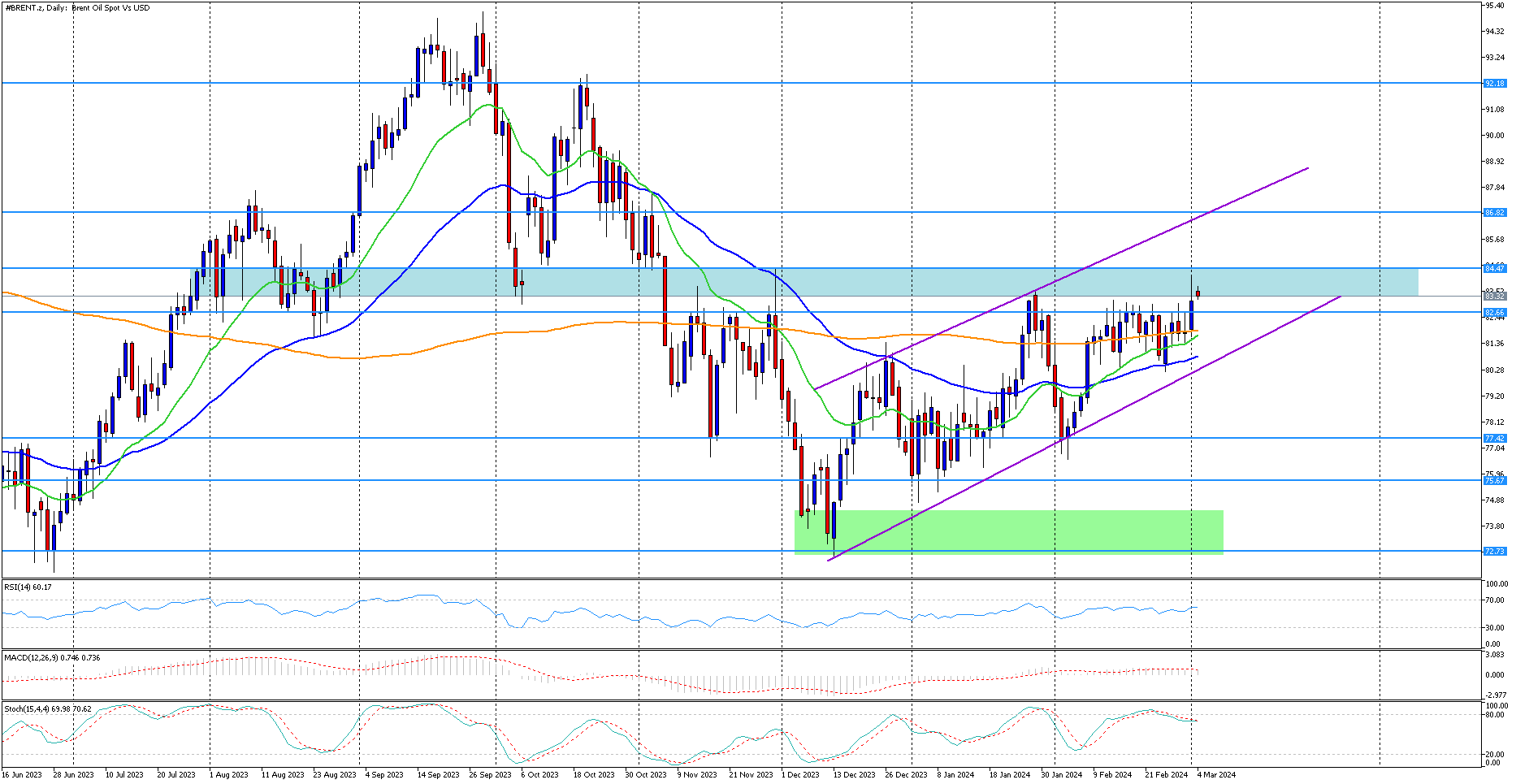Click the '18 Jan 2024' date label
This screenshot has height=784, width=1516.
pos(1010,775)
